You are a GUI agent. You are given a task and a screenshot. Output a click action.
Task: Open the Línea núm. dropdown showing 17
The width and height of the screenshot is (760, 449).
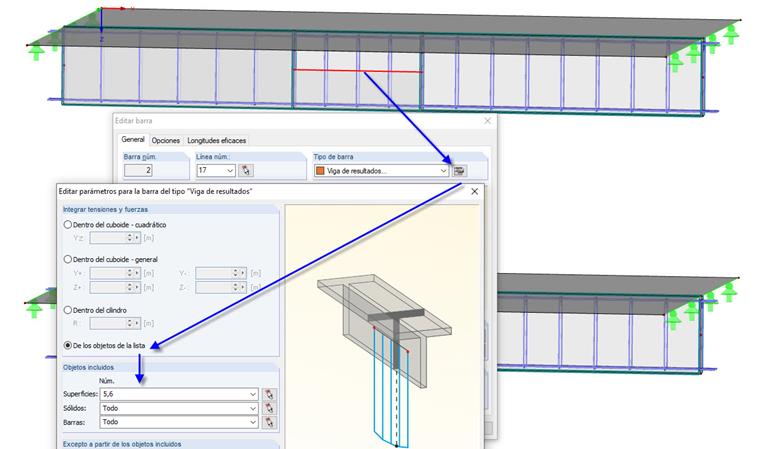(230, 171)
